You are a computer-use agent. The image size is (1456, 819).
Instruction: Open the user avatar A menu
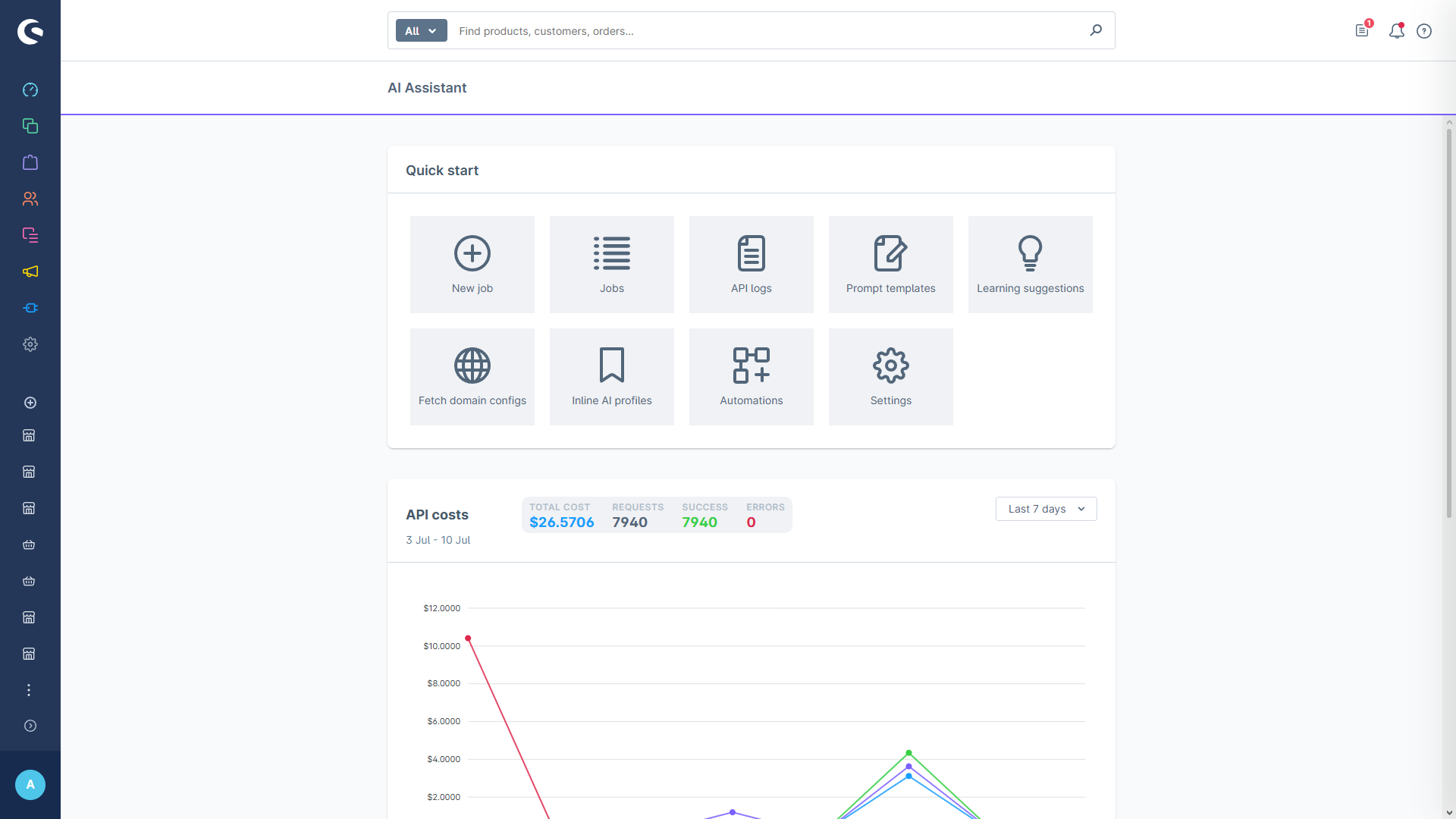30,785
